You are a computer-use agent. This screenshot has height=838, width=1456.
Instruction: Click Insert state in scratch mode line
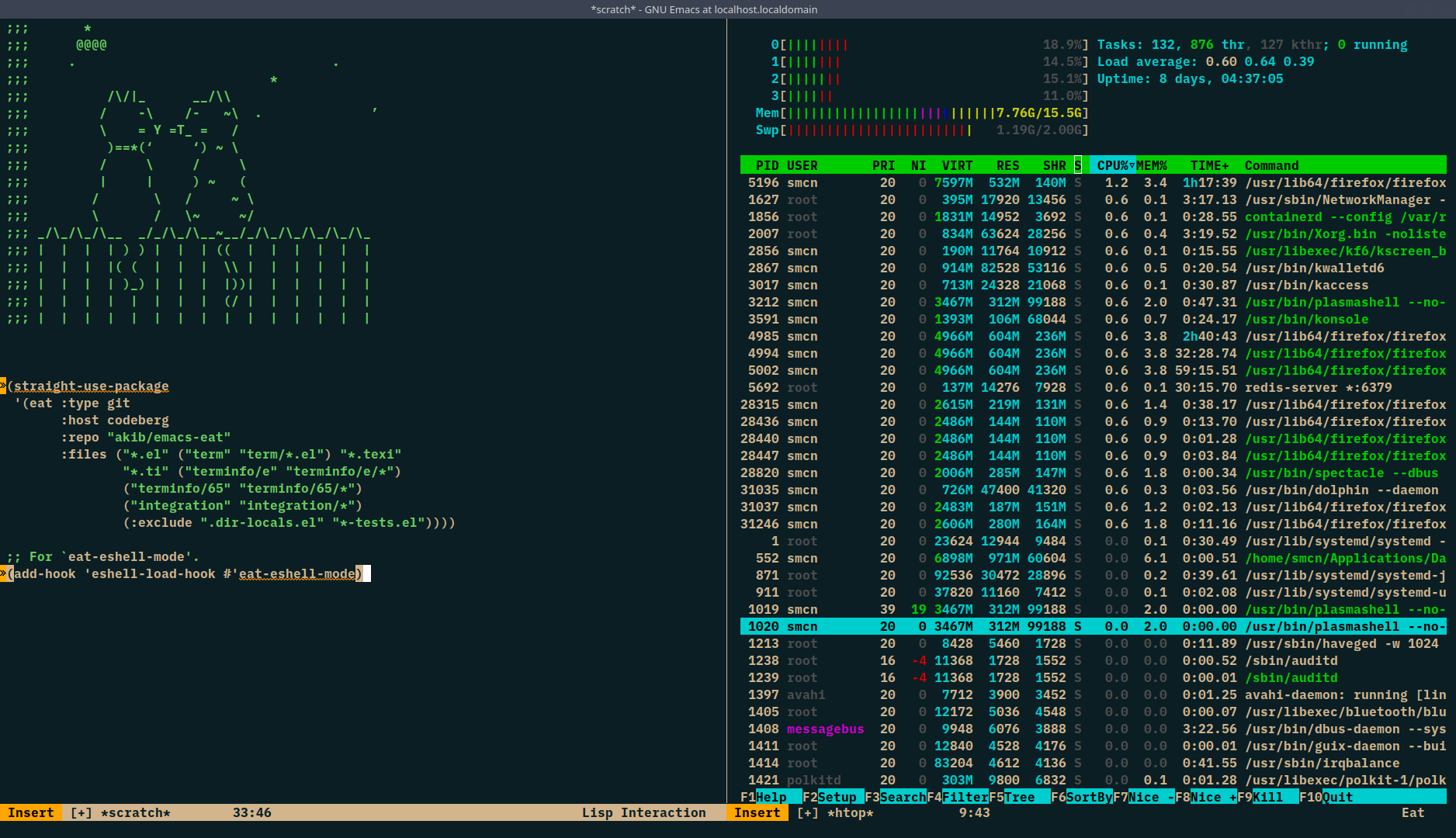coord(31,812)
